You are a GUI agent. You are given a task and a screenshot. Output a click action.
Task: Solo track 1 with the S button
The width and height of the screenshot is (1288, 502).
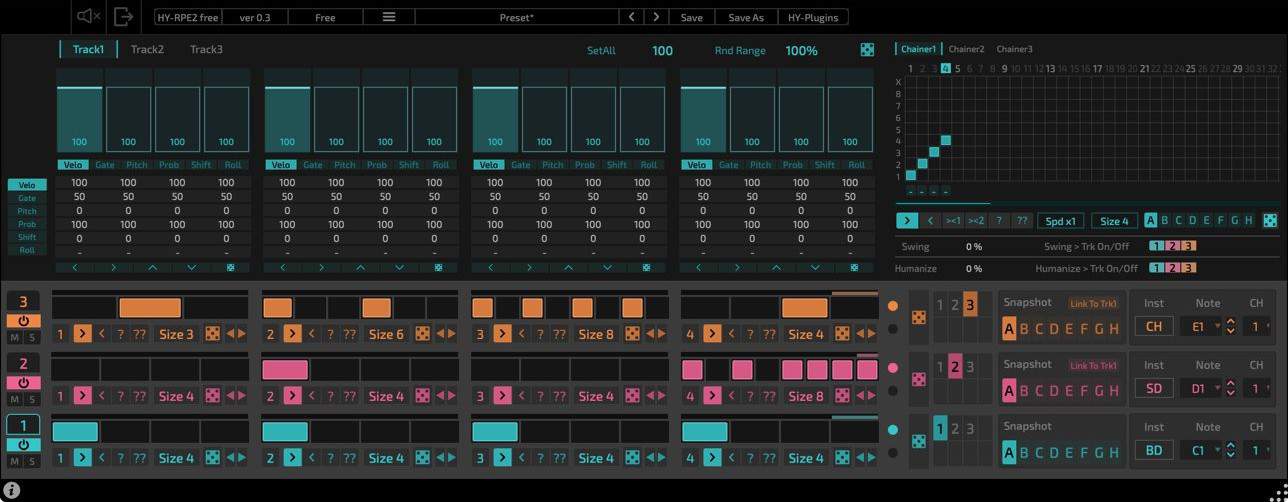pyautogui.click(x=32, y=462)
